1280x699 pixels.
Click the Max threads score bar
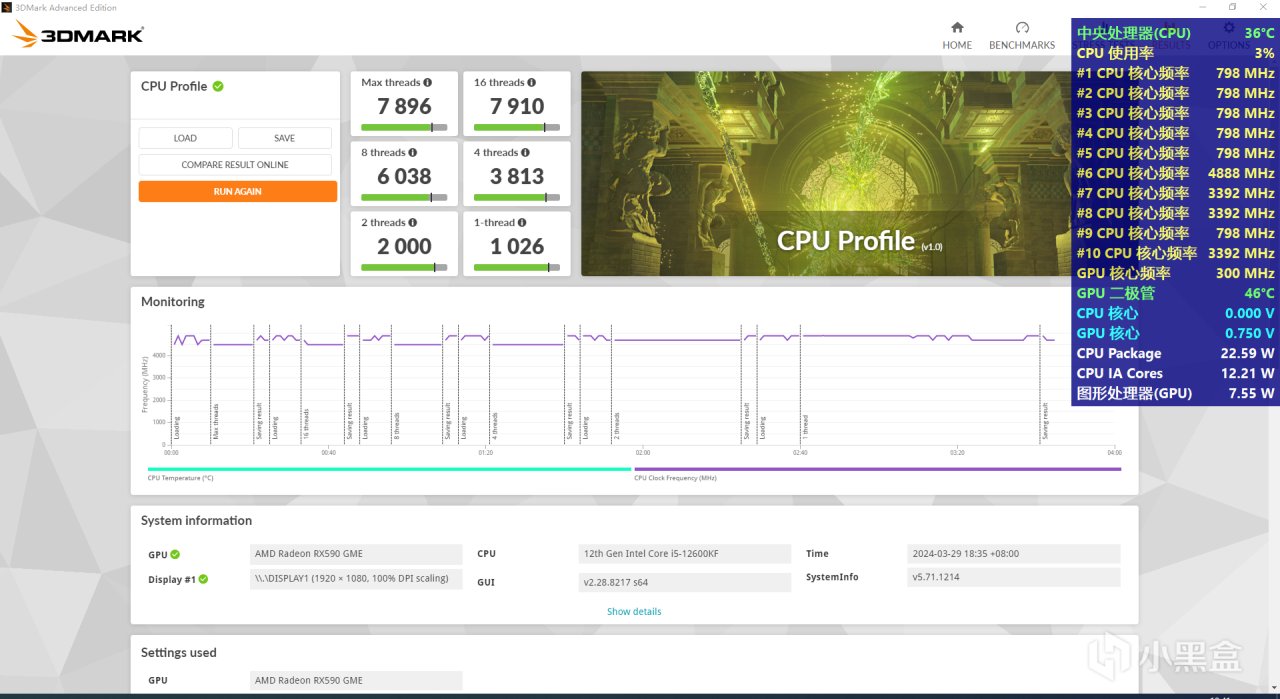[x=404, y=127]
